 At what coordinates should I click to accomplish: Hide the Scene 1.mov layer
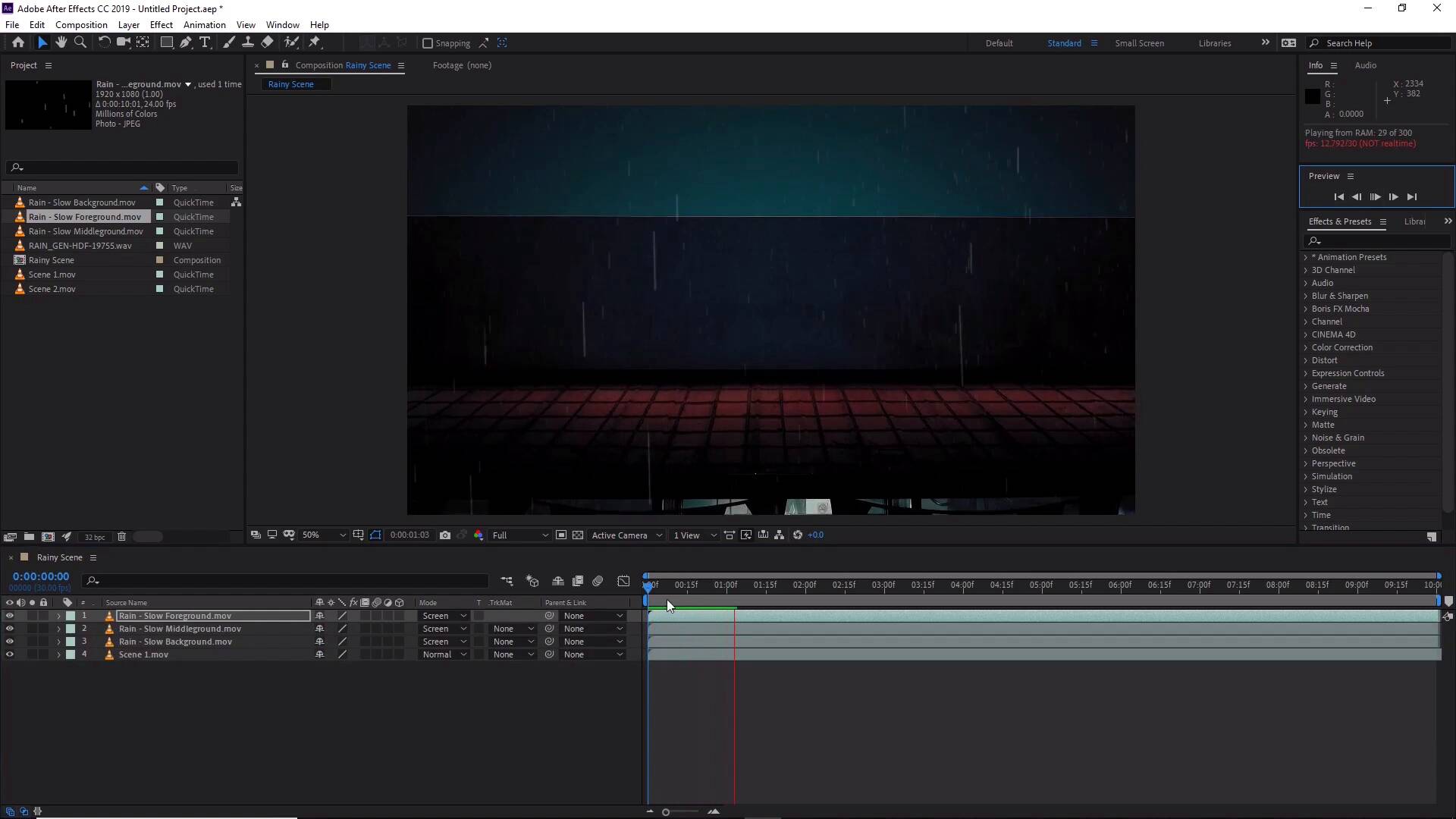pyautogui.click(x=10, y=654)
